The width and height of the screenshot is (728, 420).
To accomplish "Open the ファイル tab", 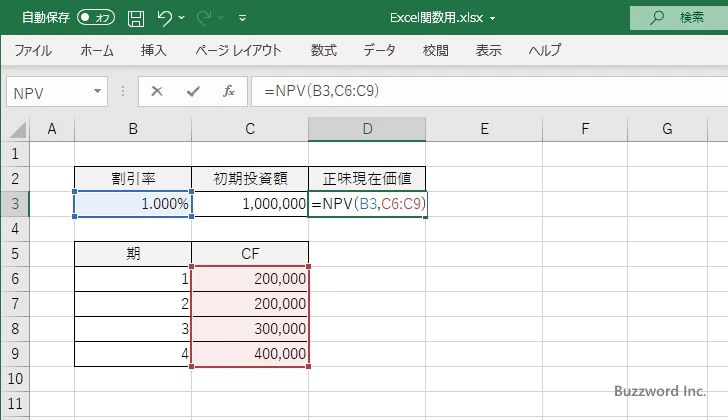I will (33, 50).
